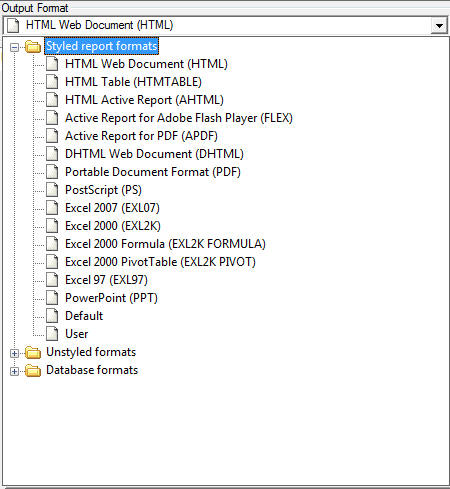This screenshot has width=450, height=489.
Task: Click the document icon beside Excel 2007
Action: 52,208
